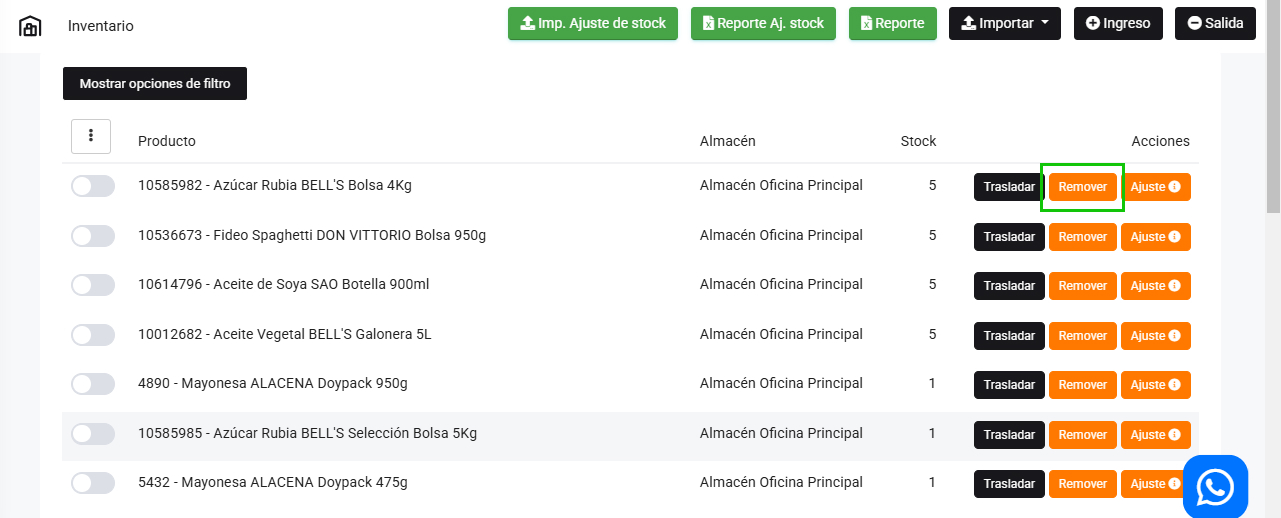The width and height of the screenshot is (1281, 518).
Task: Toggle switch for Aceite de Soya SAO
Action: tap(93, 285)
